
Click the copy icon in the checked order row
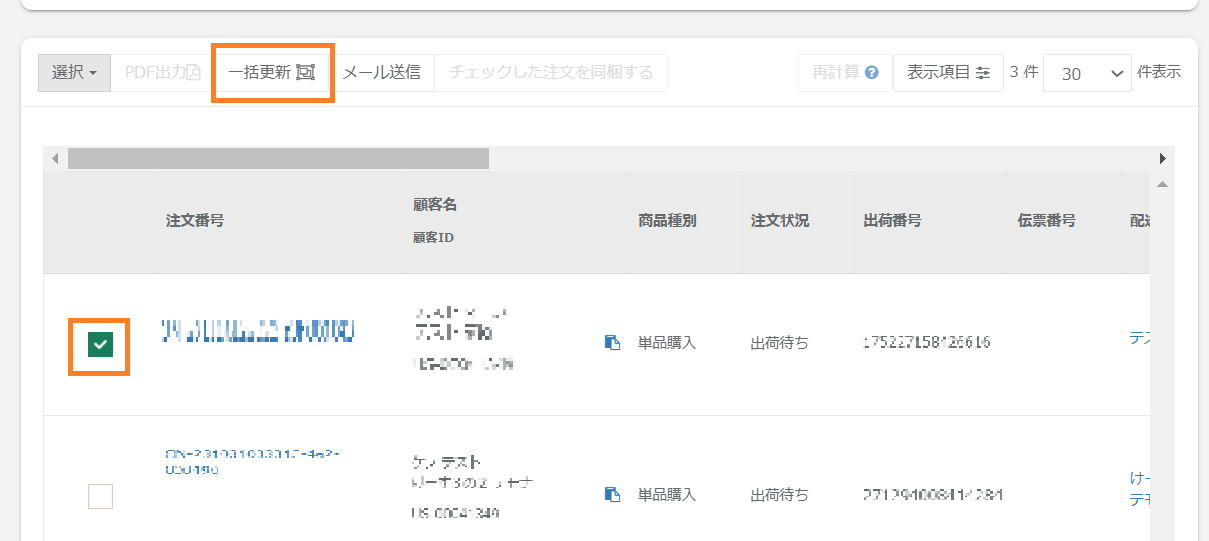(612, 343)
